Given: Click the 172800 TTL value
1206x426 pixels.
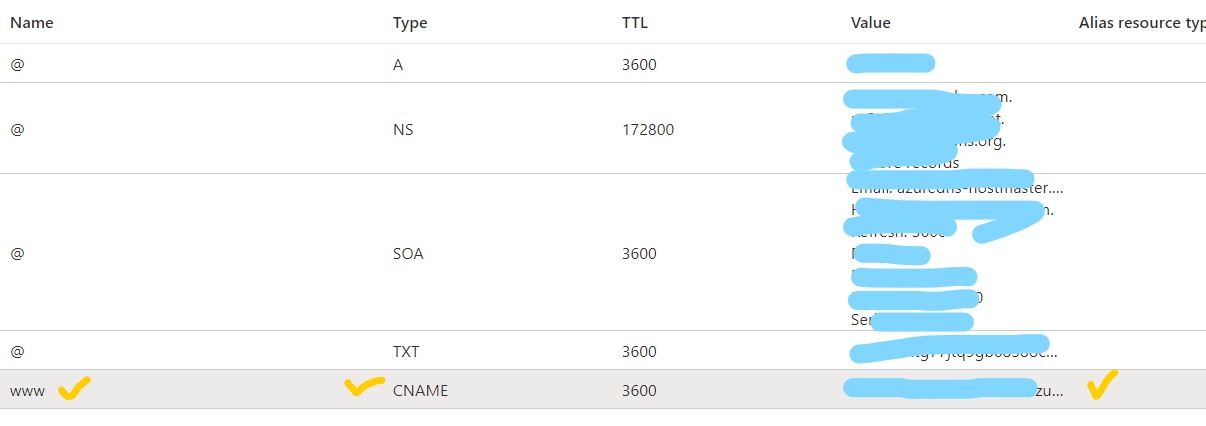Looking at the screenshot, I should 648,130.
